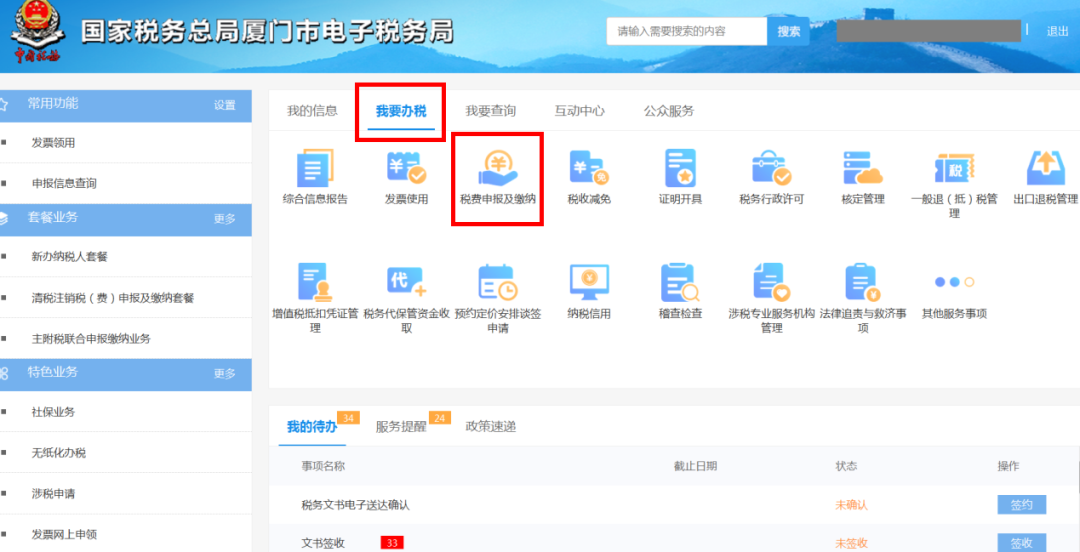Switch to 互动中心 tab
The width and height of the screenshot is (1080, 552).
pos(579,111)
